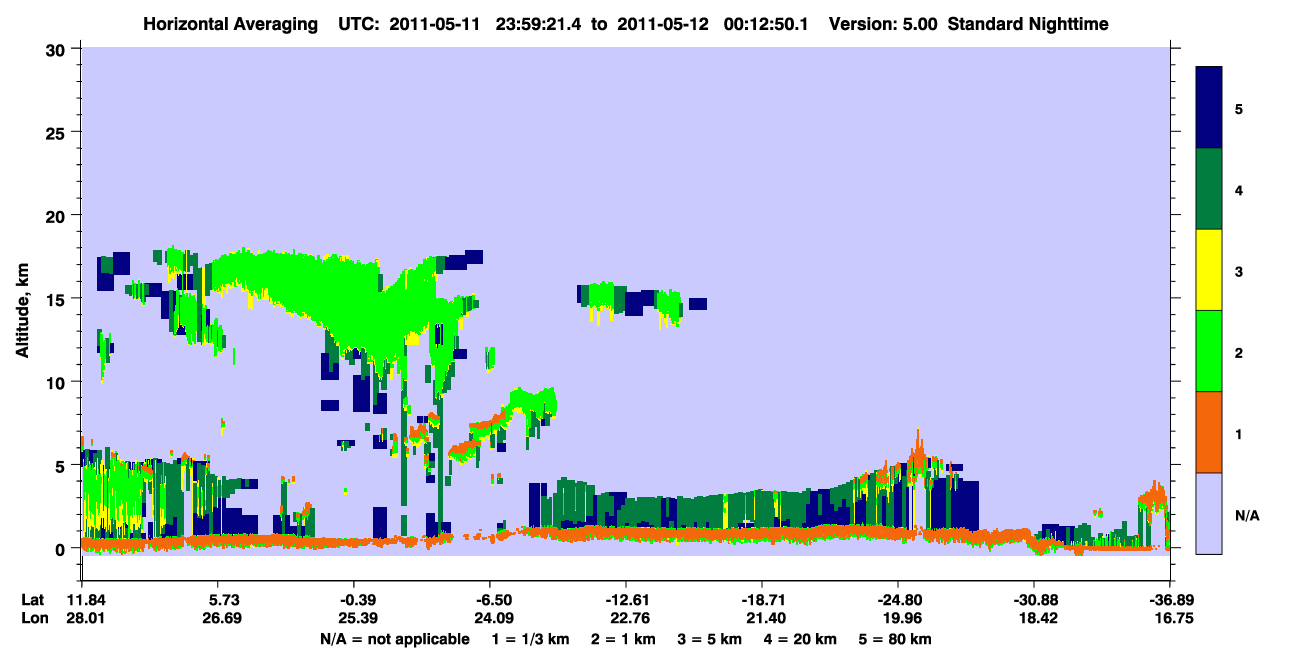Click altitude tick label 20
Screen dimensions: 1300x667
click(58, 215)
